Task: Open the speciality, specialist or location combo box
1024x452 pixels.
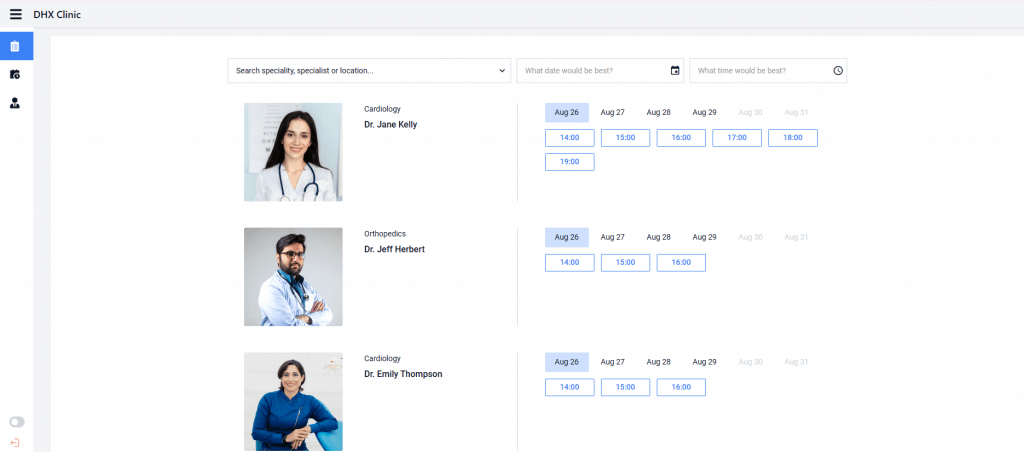Action: click(369, 71)
